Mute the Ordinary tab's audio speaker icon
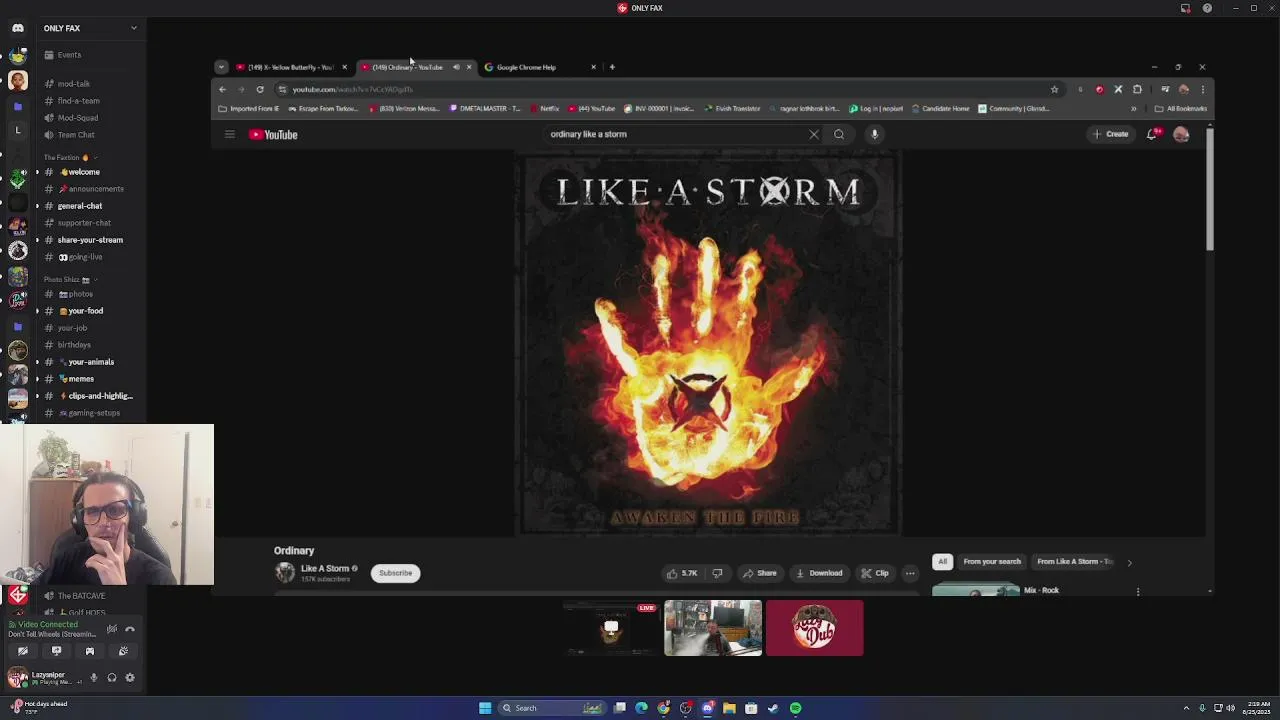This screenshot has height=720, width=1280. 456,67
